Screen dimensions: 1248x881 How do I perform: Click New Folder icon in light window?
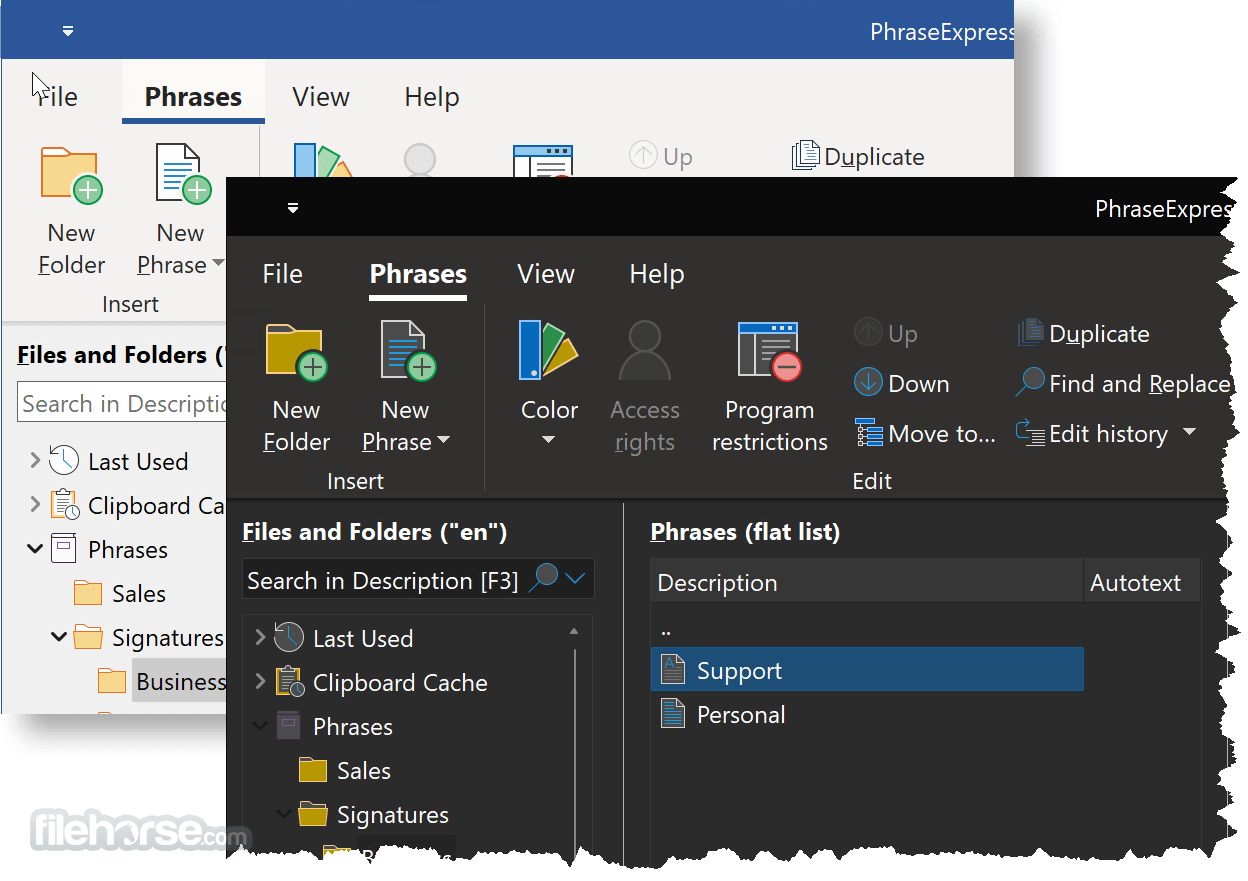coord(71,176)
